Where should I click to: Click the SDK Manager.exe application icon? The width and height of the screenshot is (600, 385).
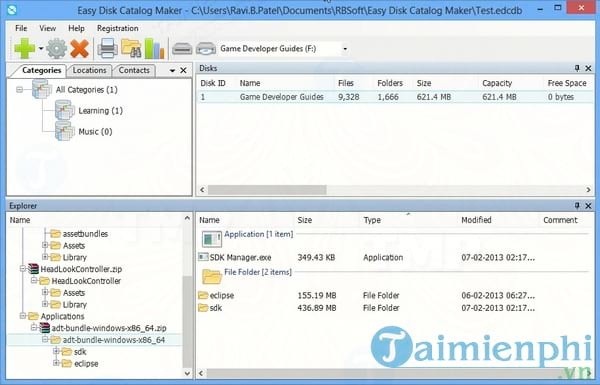coord(203,257)
